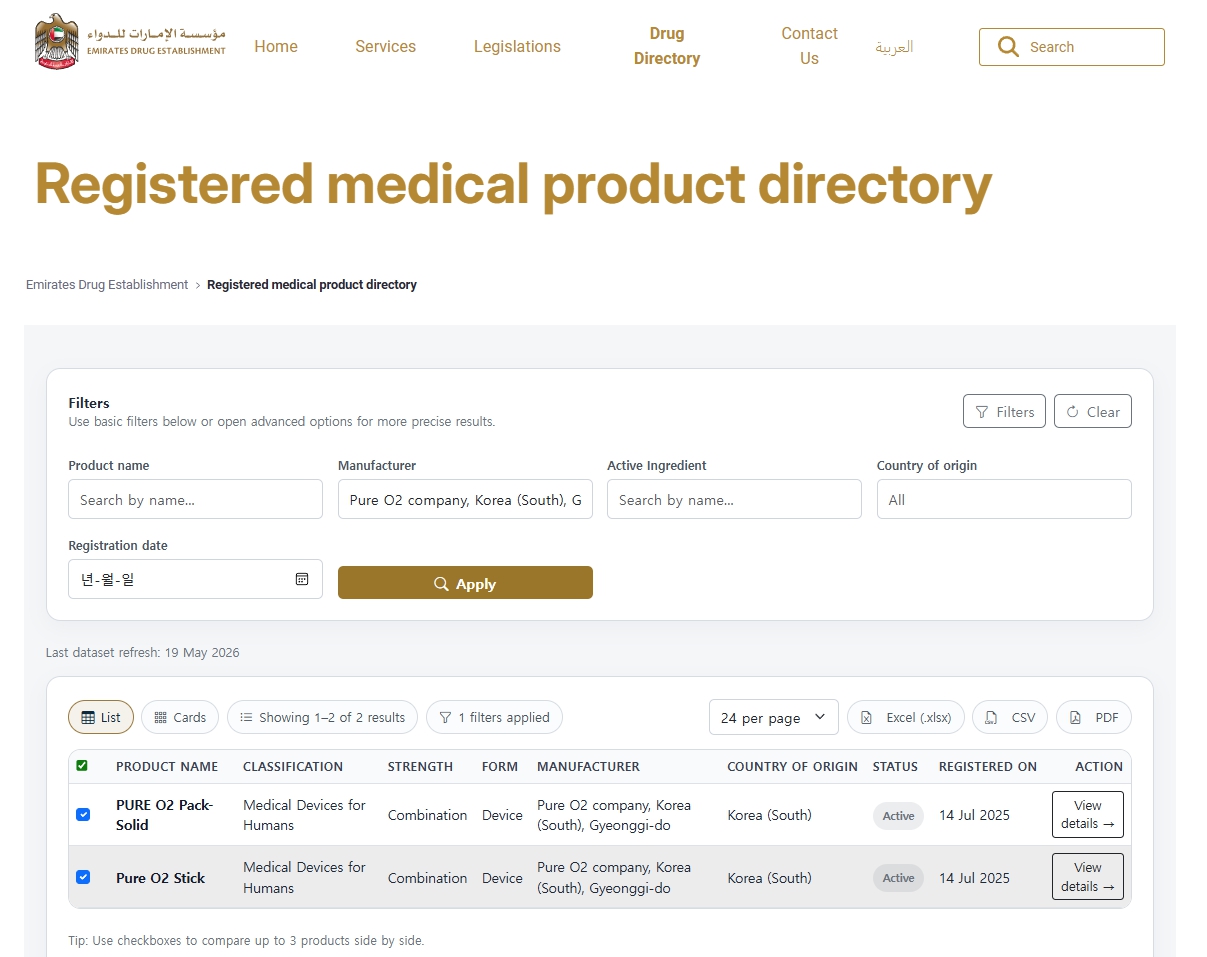Click the PRODUCT NAME column header
Image resolution: width=1207 pixels, height=957 pixels.
tap(167, 767)
